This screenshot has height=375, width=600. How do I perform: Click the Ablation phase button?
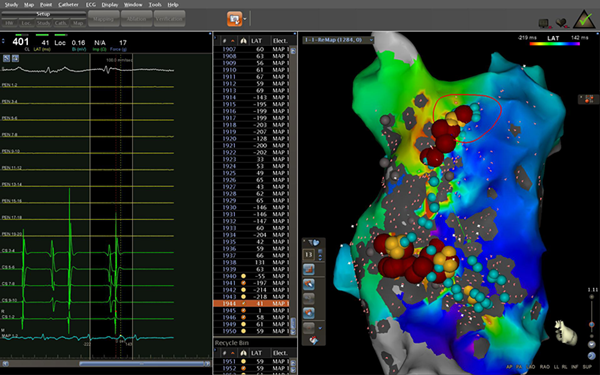coord(136,19)
